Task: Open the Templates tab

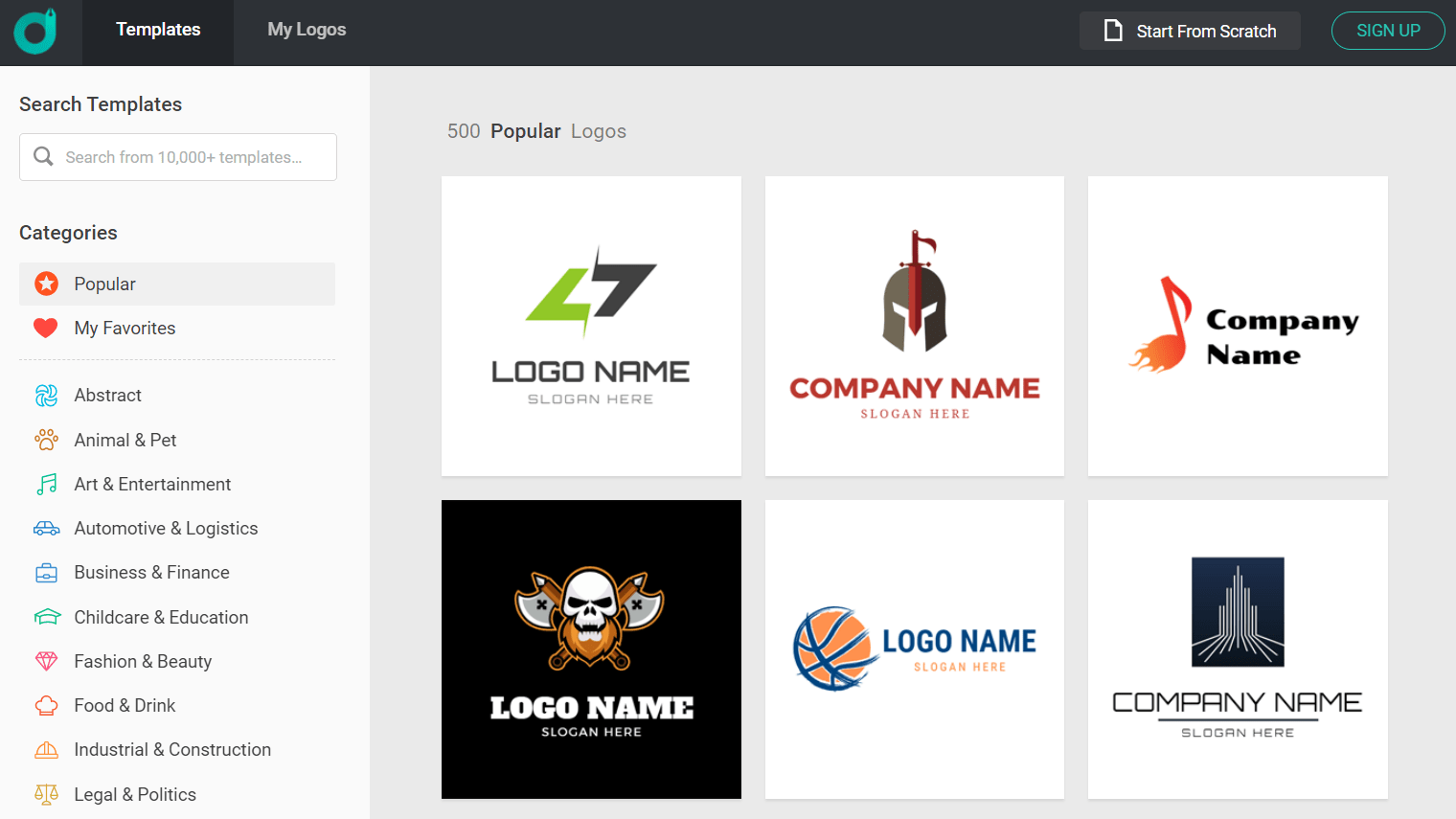Action: 157,29
